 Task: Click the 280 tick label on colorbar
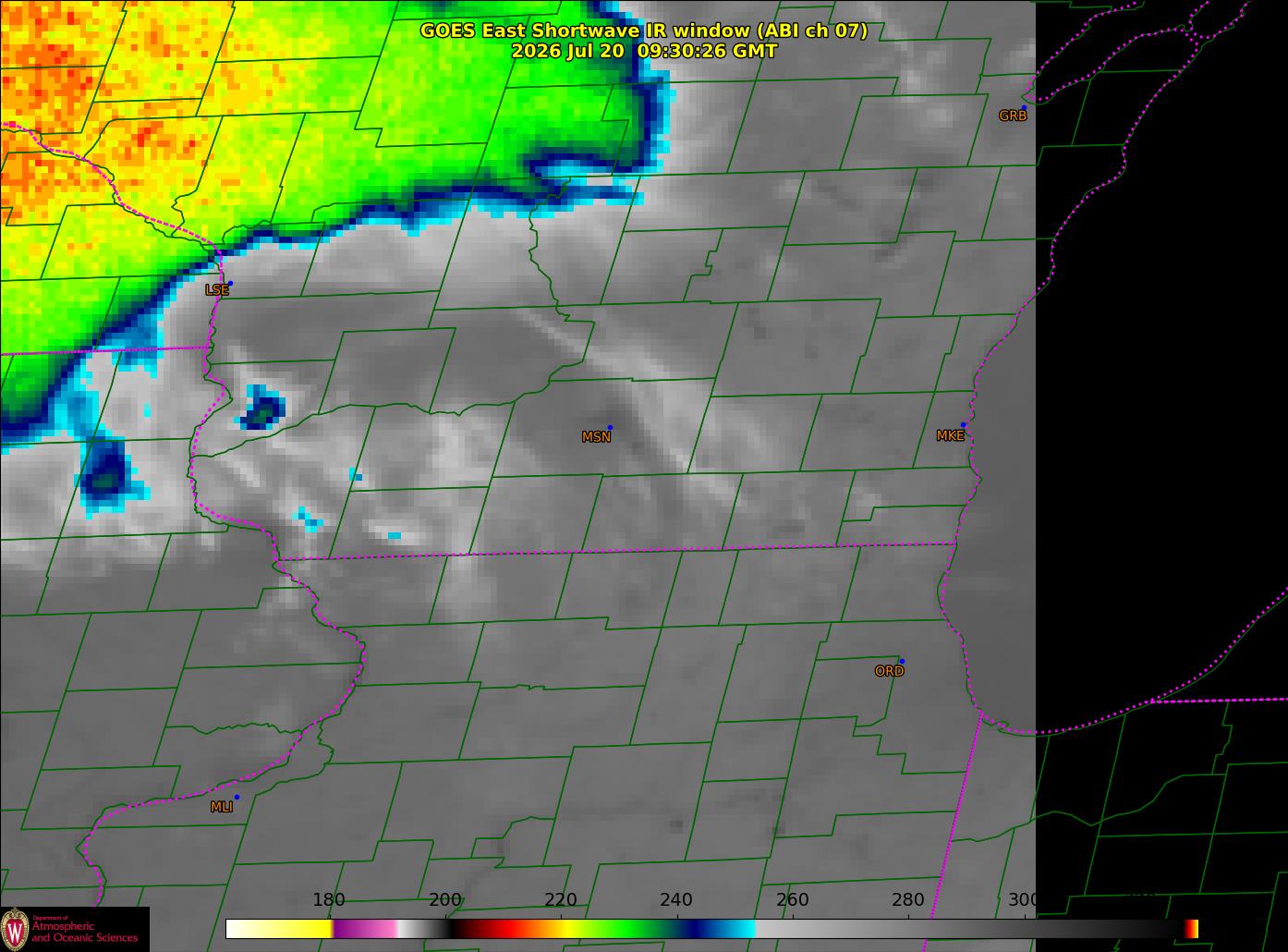(x=907, y=900)
